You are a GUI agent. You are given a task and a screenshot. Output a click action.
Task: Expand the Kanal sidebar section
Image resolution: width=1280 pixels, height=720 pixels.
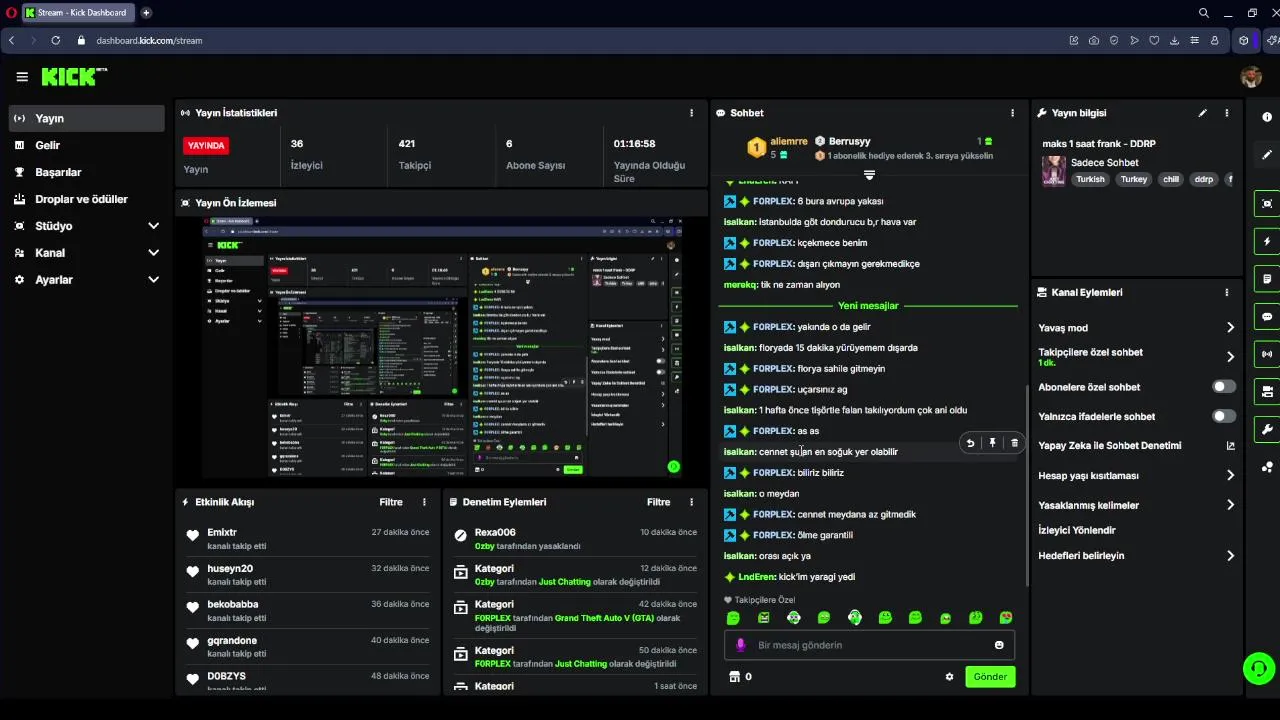153,253
